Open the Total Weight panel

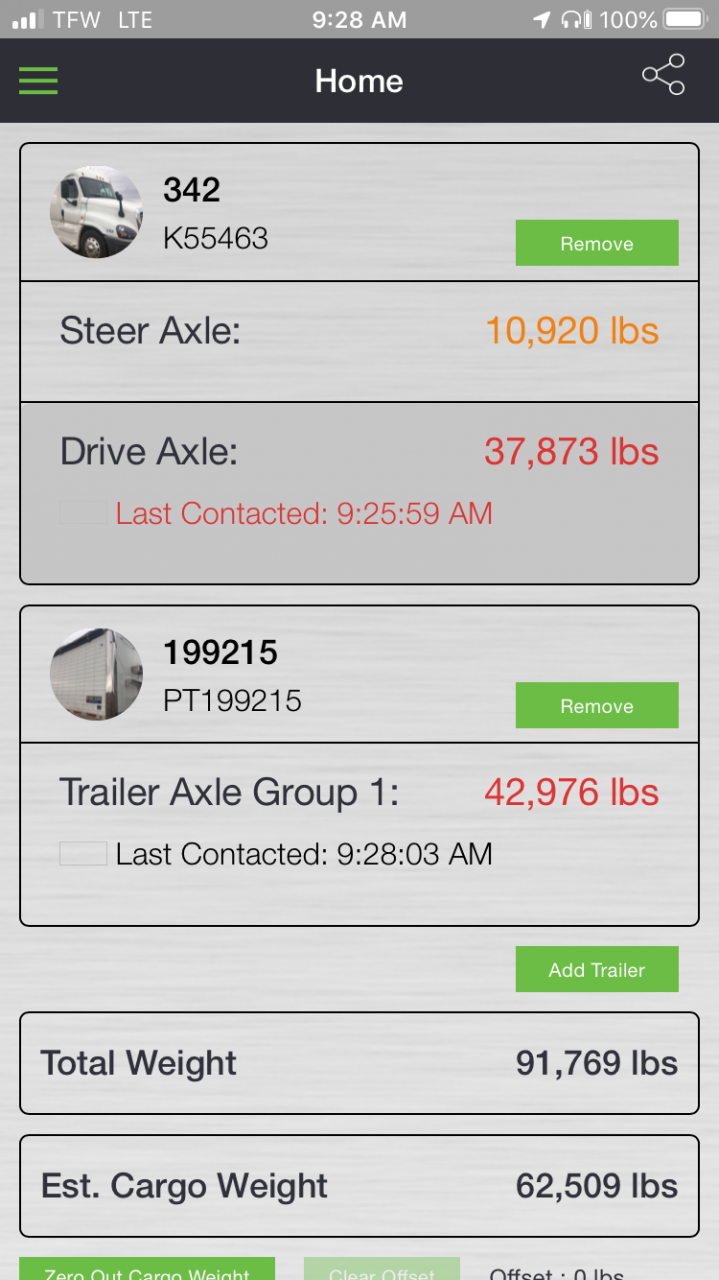359,1063
